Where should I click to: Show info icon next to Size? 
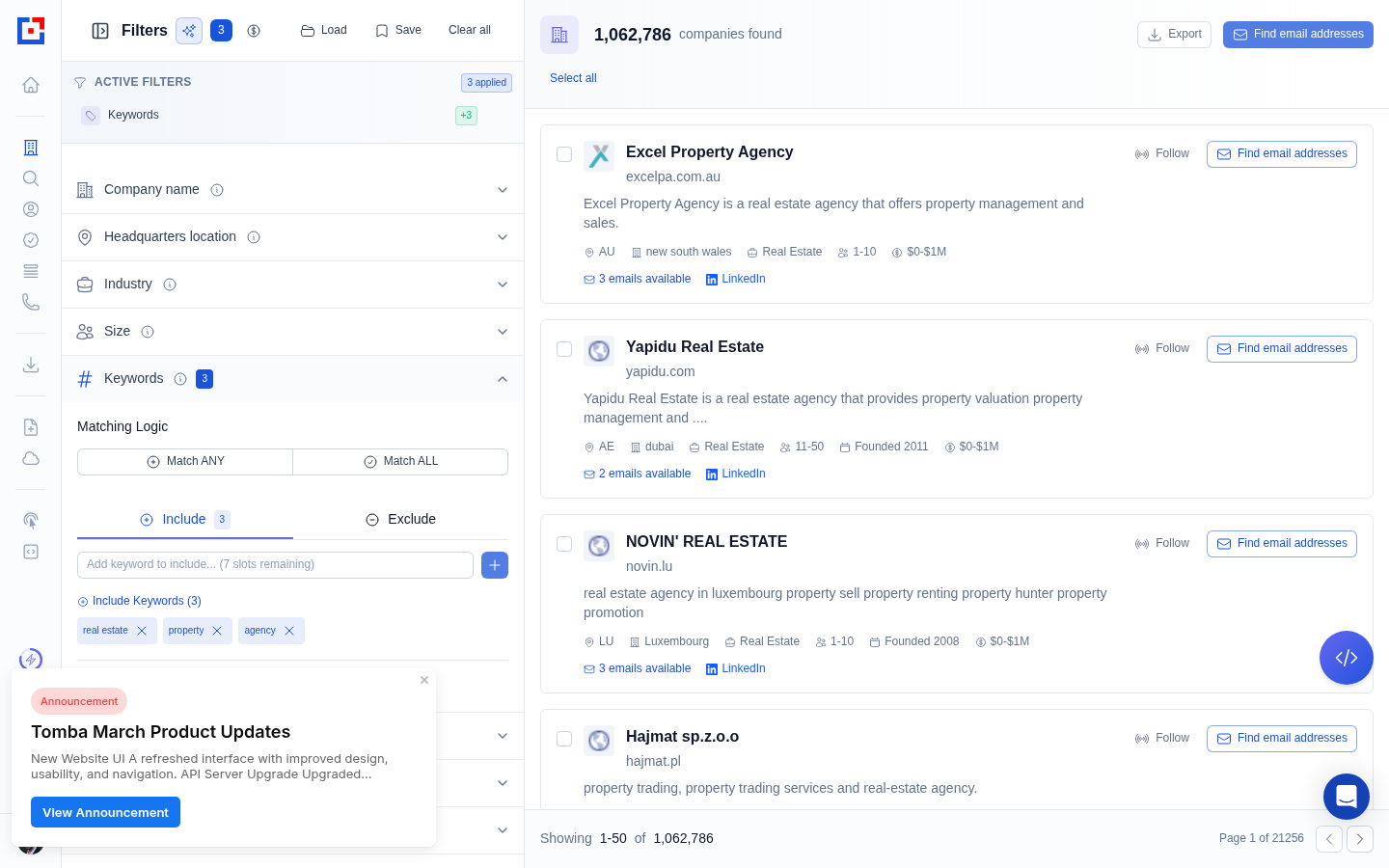point(148,332)
